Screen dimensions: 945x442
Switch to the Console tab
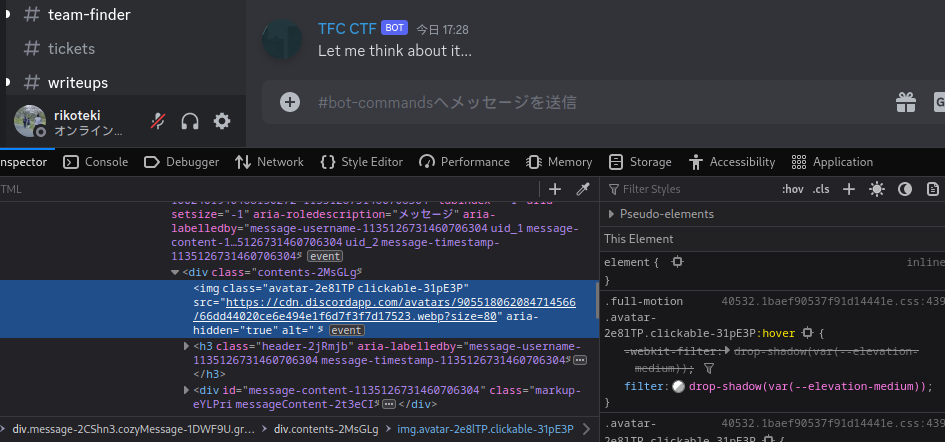[96, 162]
